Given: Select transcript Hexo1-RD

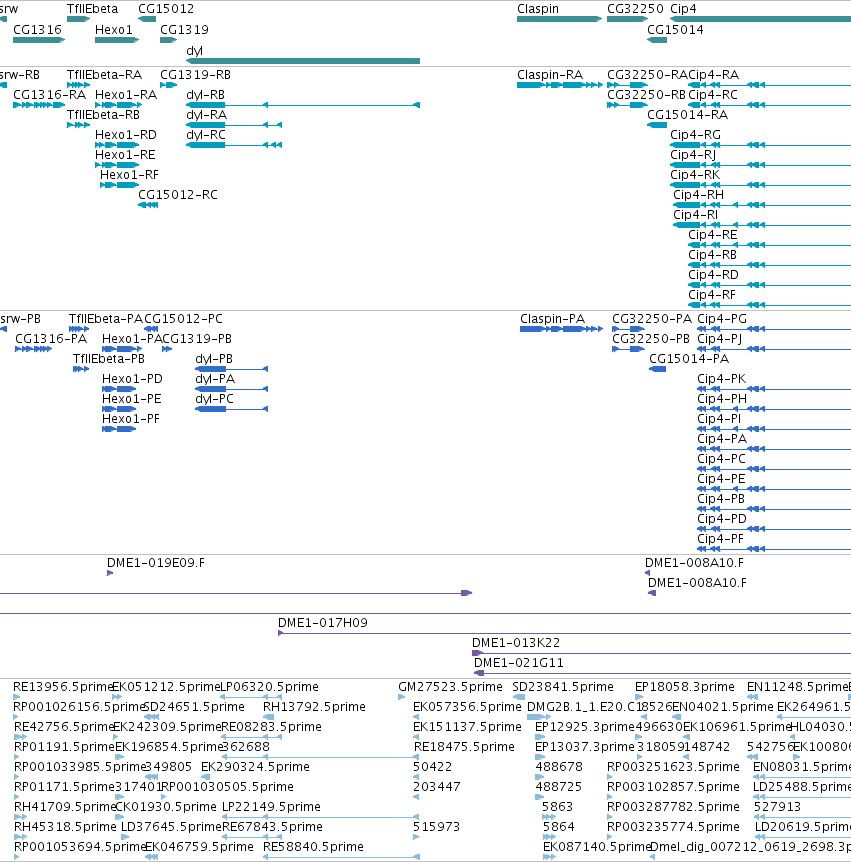Looking at the screenshot, I should coord(117,145).
